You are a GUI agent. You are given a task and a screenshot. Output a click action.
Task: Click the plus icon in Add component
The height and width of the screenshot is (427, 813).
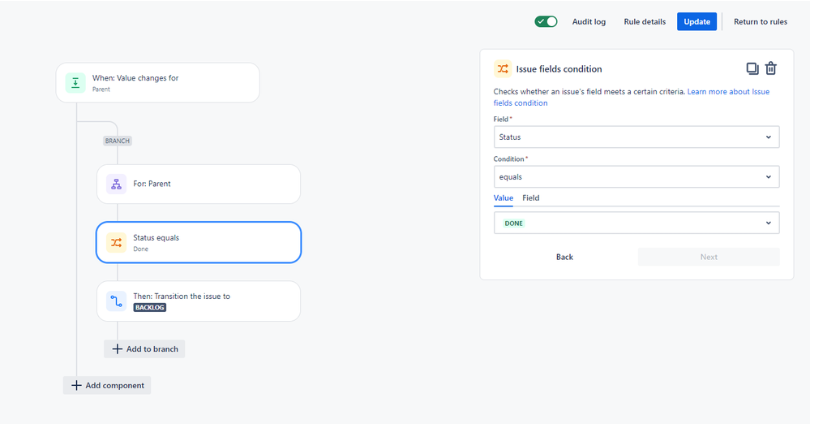coord(76,386)
